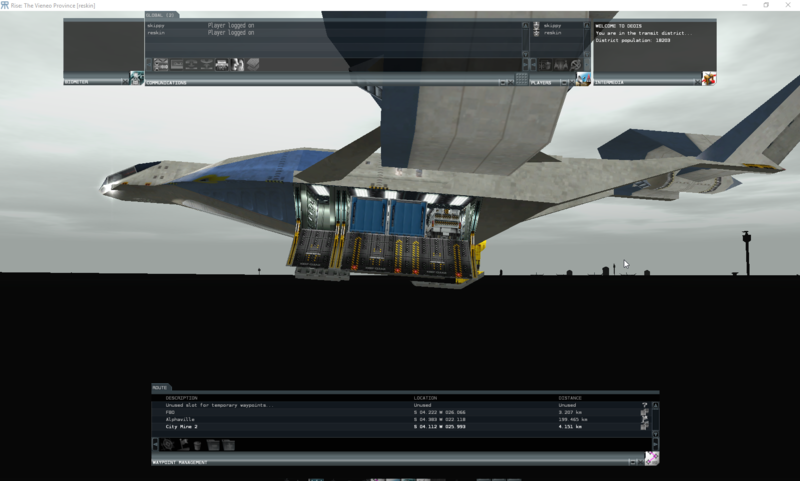Click the 'DESCRIPTION' column header

(x=181, y=398)
